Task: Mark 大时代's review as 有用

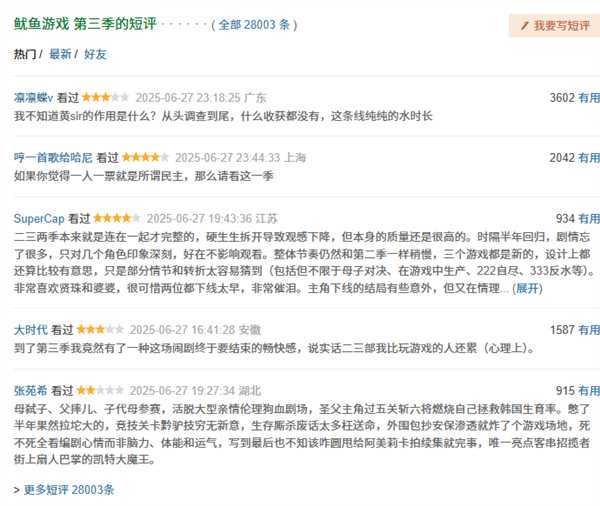Action: click(589, 329)
